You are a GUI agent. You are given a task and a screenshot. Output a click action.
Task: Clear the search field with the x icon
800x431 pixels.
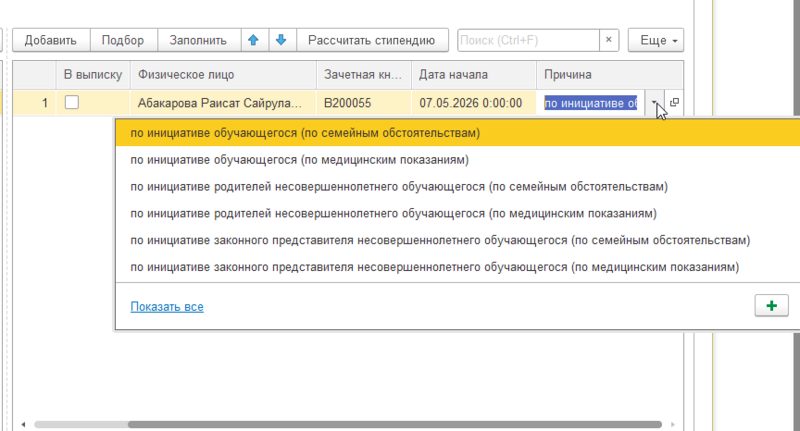click(609, 40)
